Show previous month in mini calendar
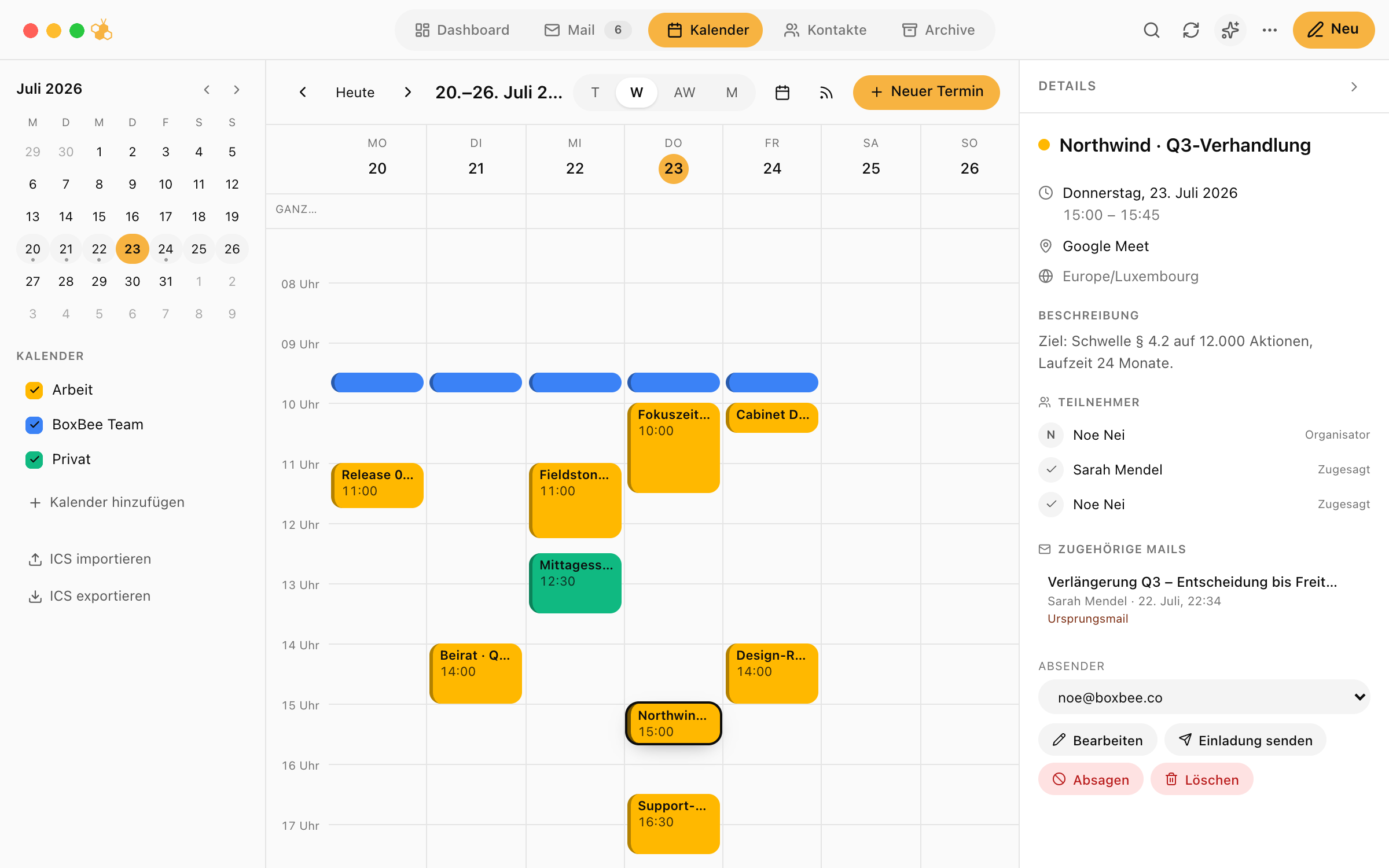Image resolution: width=1389 pixels, height=868 pixels. [207, 89]
